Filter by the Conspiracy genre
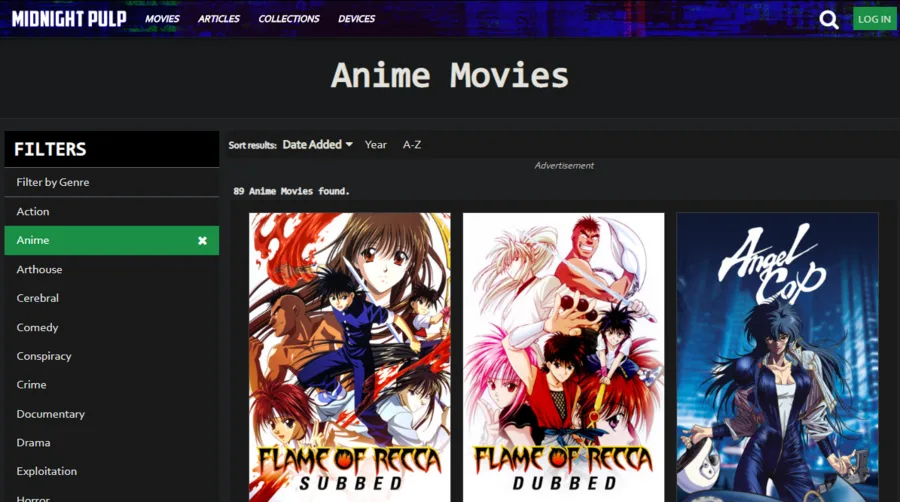The width and height of the screenshot is (900, 502). pyautogui.click(x=111, y=356)
